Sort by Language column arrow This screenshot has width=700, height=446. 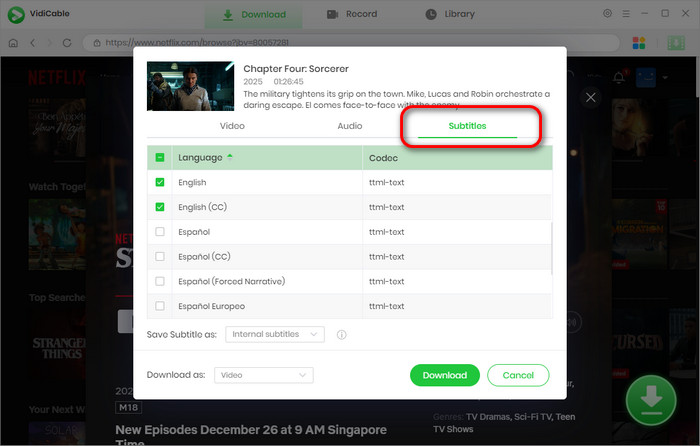[x=229, y=157]
